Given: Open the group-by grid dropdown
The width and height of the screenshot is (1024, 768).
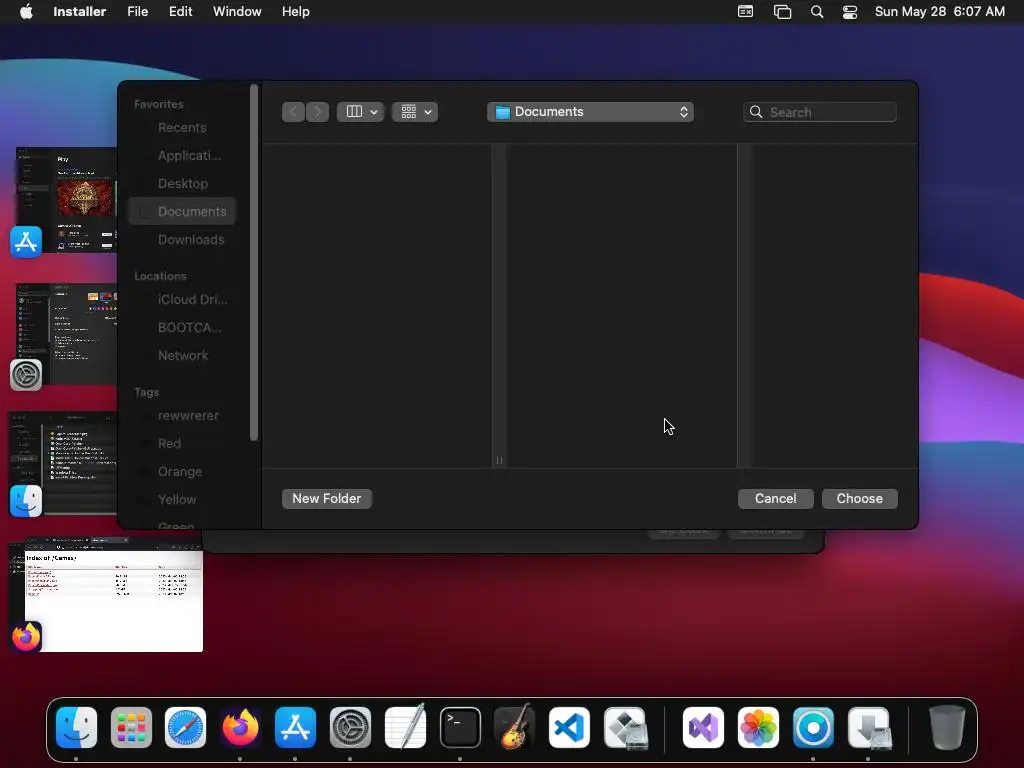Looking at the screenshot, I should [x=415, y=112].
